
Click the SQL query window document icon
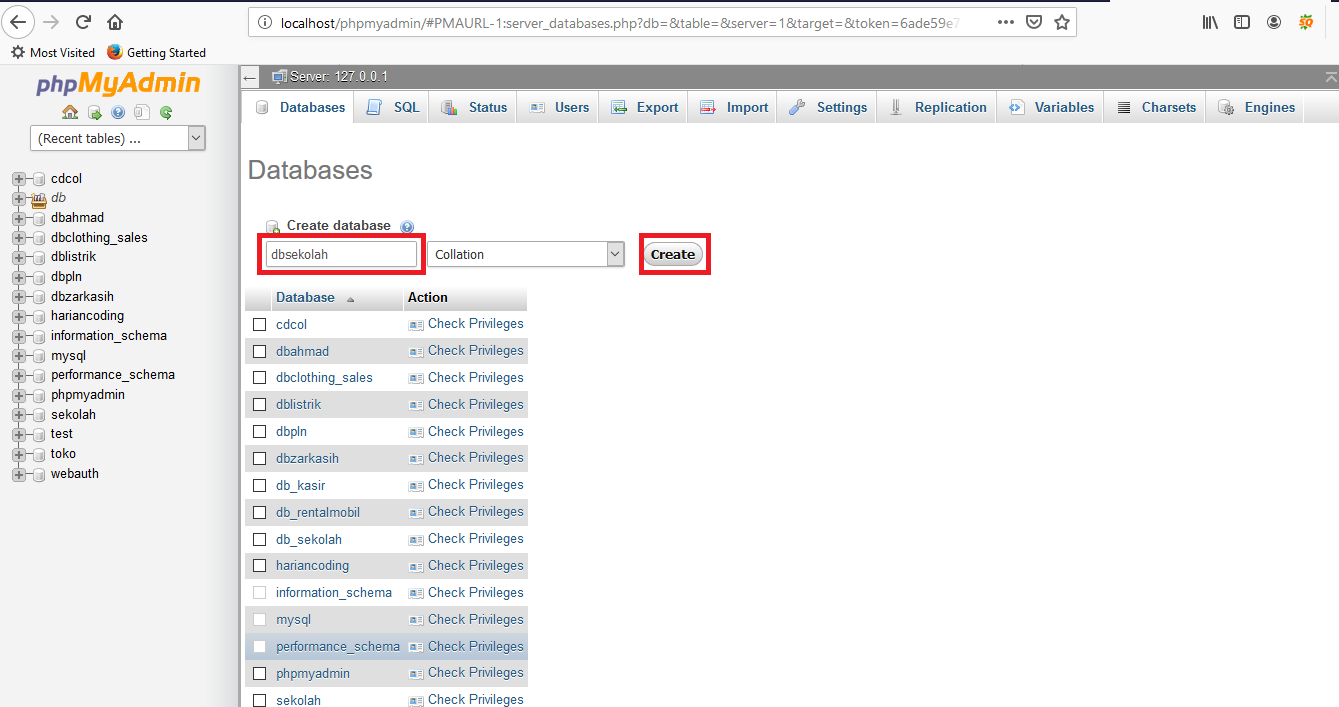(142, 112)
